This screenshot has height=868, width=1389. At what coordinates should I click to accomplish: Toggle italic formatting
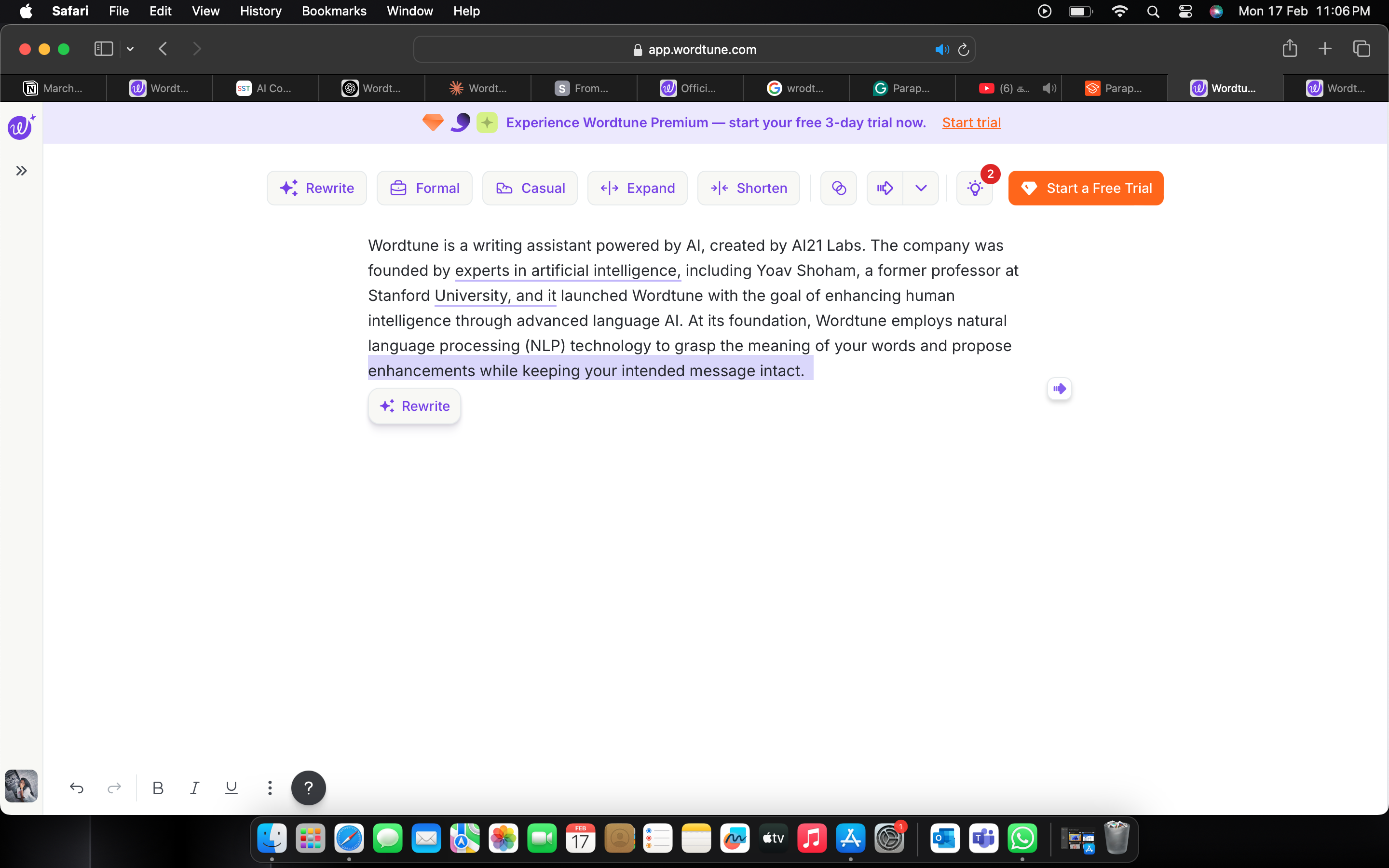pyautogui.click(x=194, y=787)
